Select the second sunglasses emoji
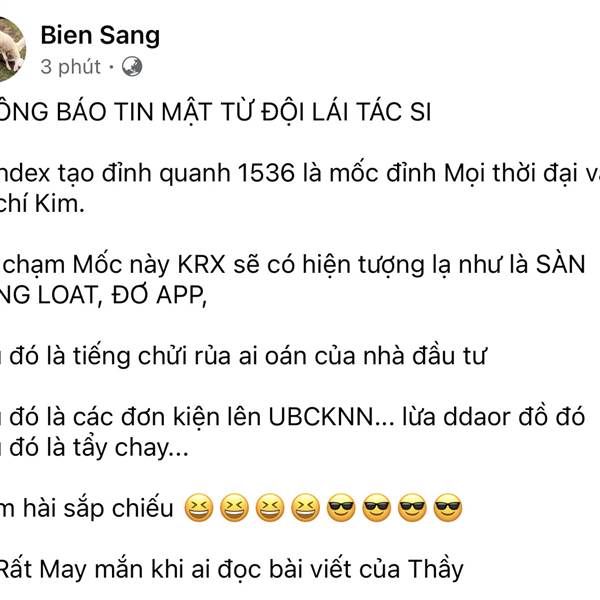 click(377, 508)
